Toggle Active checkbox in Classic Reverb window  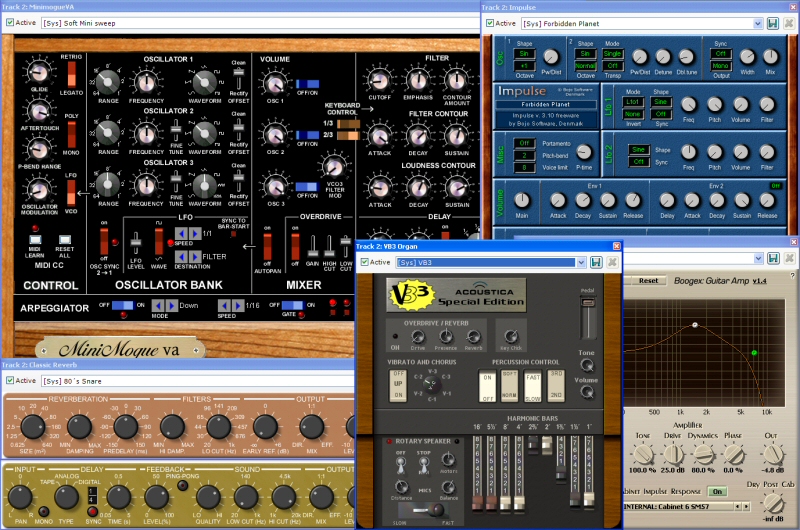(x=10, y=381)
